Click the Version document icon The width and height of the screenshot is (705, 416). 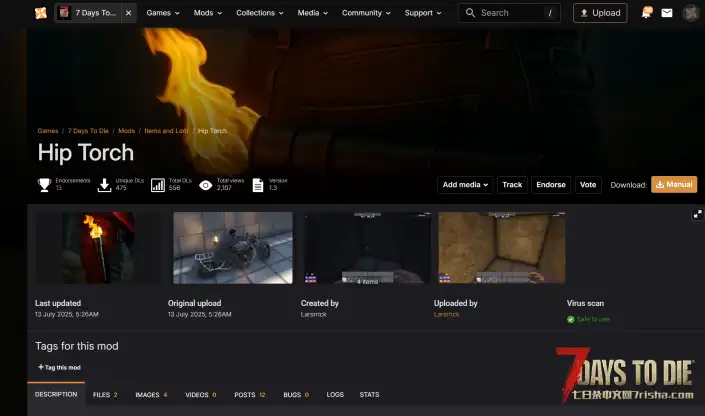[x=258, y=185]
